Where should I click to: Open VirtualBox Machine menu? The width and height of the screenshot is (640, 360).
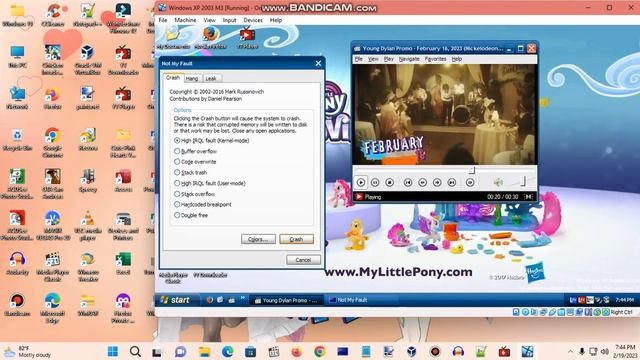tap(185, 20)
